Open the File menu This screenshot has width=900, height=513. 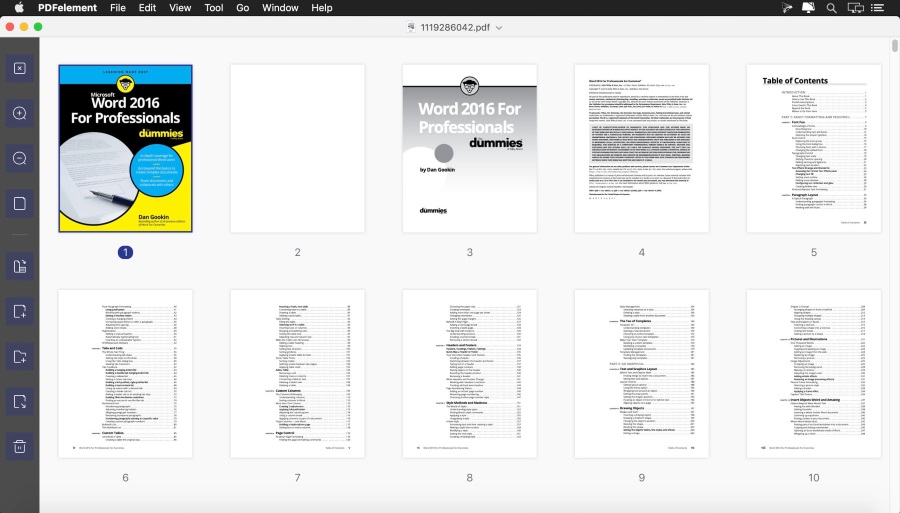click(x=118, y=7)
